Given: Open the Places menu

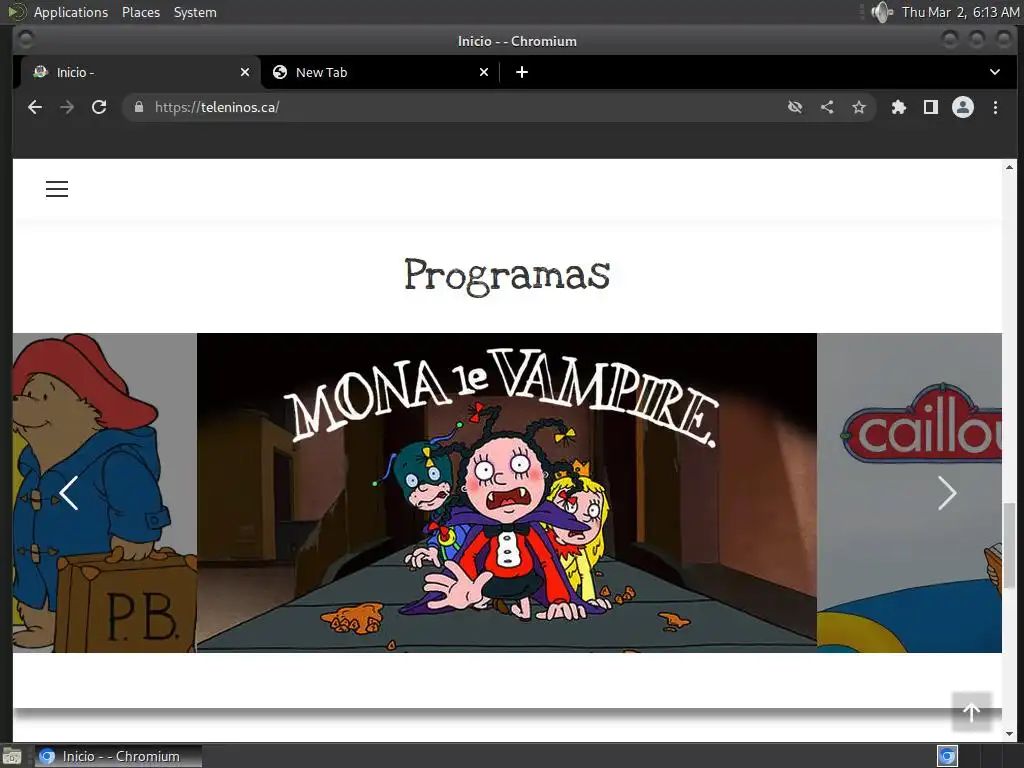Looking at the screenshot, I should tap(140, 12).
